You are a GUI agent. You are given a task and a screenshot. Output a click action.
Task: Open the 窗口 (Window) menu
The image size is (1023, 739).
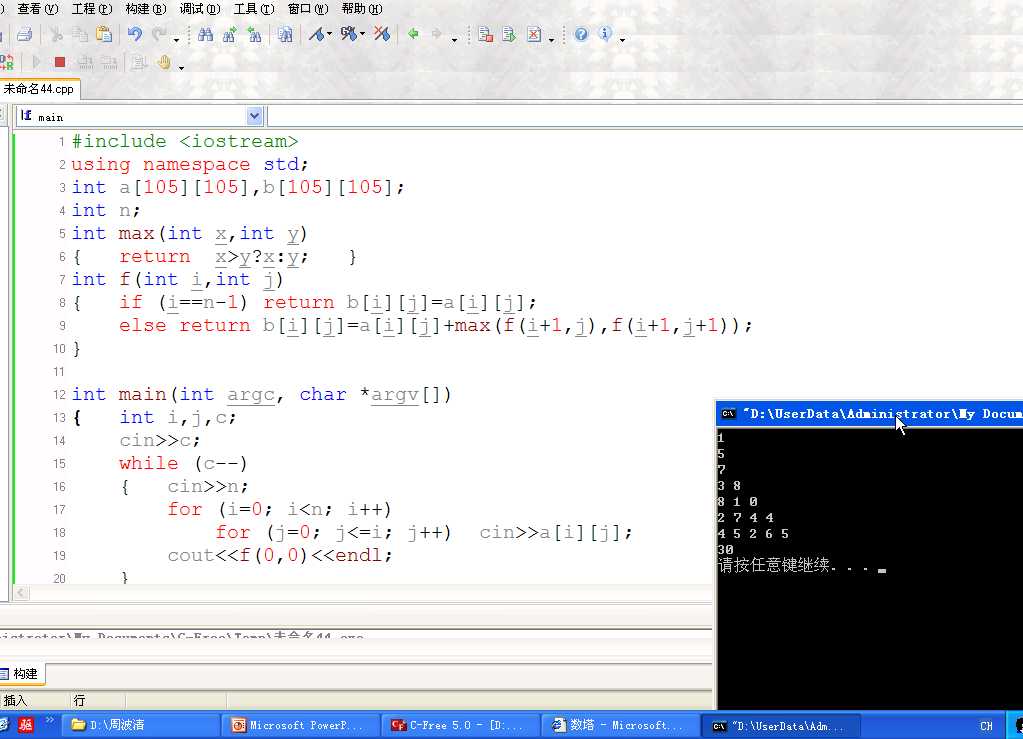click(x=308, y=9)
